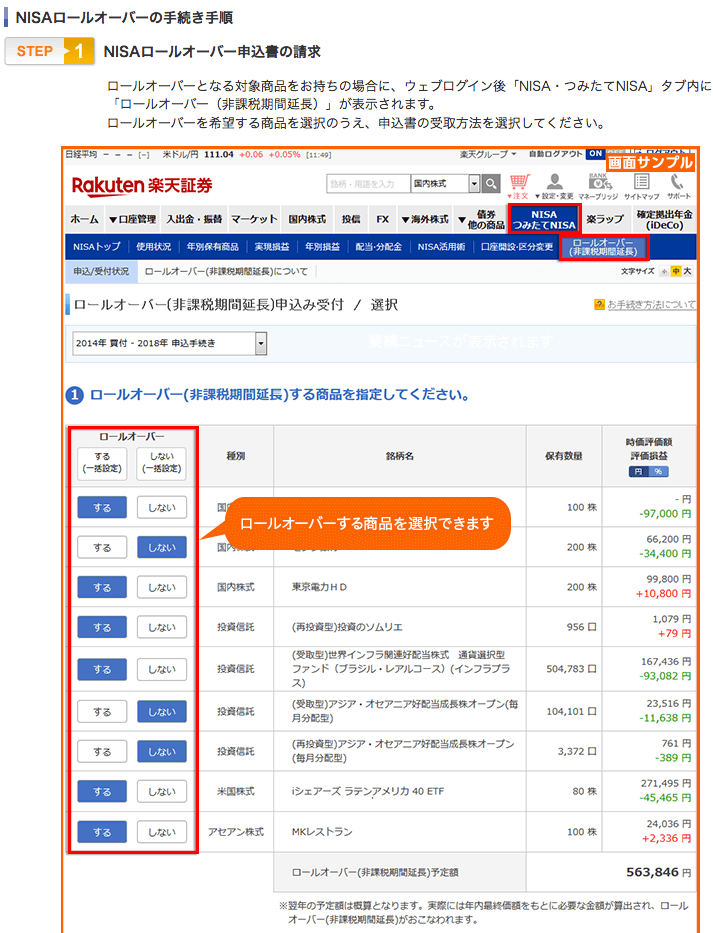Screen dimensions: 713x933
Task: Toggle auto logout ON switch
Action: [595, 154]
